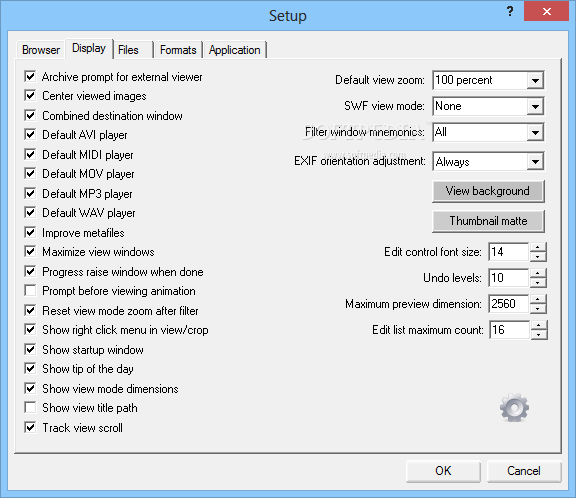Click the question mark help icon
This screenshot has height=498, width=576.
click(510, 11)
